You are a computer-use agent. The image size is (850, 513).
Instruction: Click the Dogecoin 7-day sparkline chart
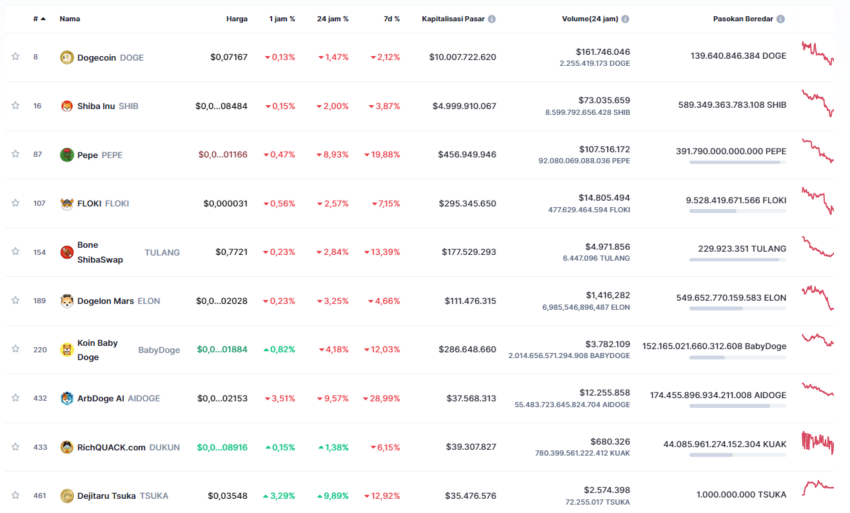click(817, 53)
